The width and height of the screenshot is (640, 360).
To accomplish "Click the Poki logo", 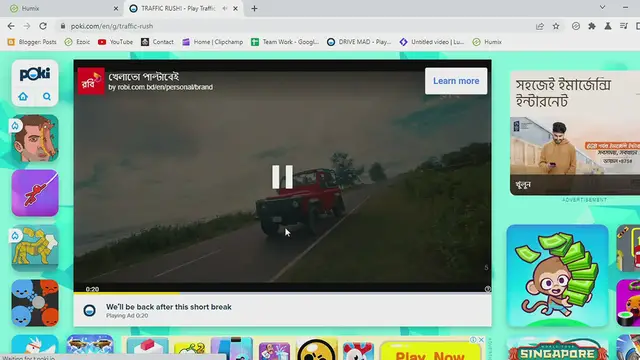I will point(35,74).
